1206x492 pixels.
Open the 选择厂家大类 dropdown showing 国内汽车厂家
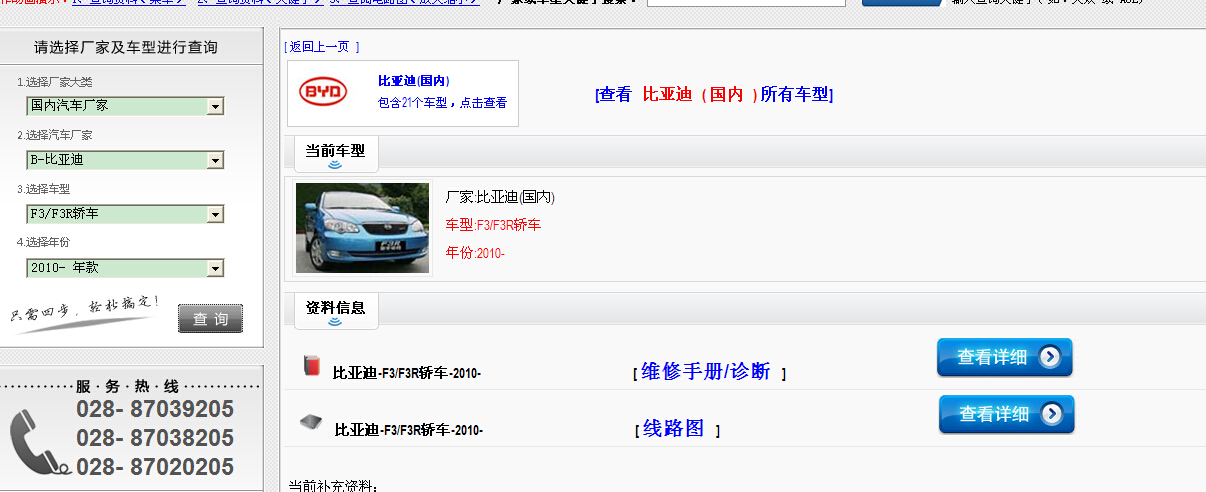pyautogui.click(x=125, y=105)
